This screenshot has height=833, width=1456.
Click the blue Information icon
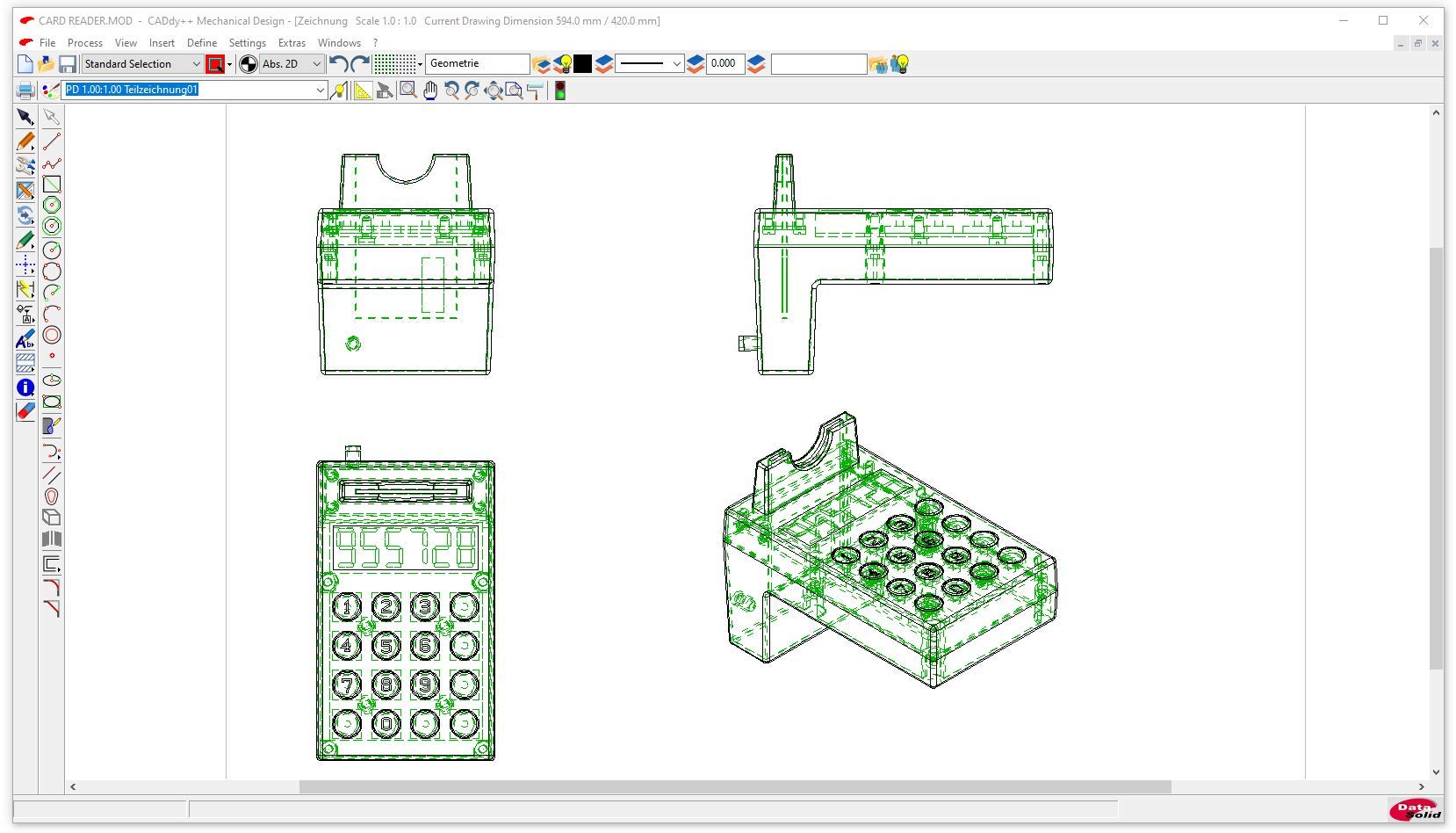25,388
